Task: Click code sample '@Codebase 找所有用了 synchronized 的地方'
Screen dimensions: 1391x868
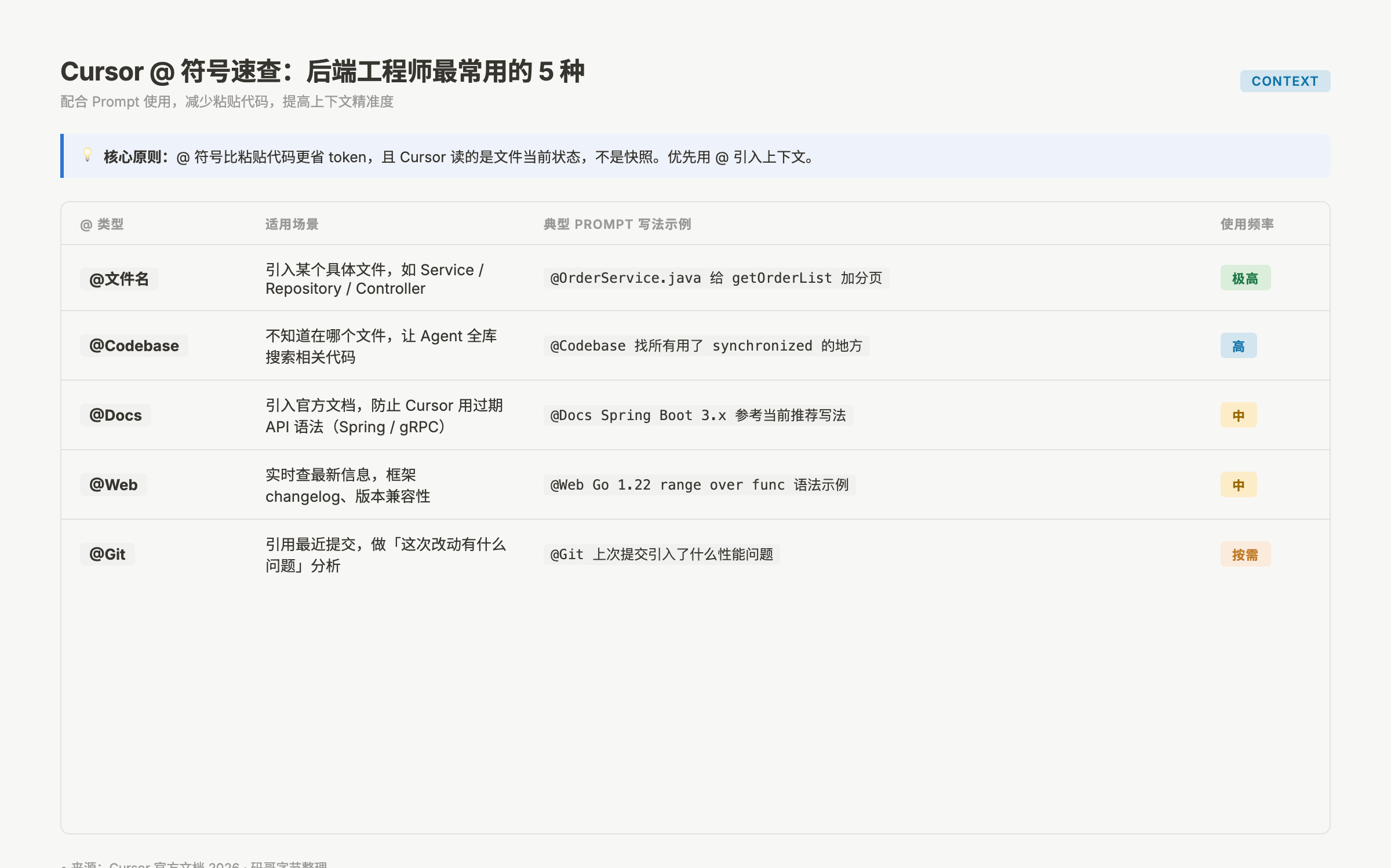Action: [x=707, y=346]
